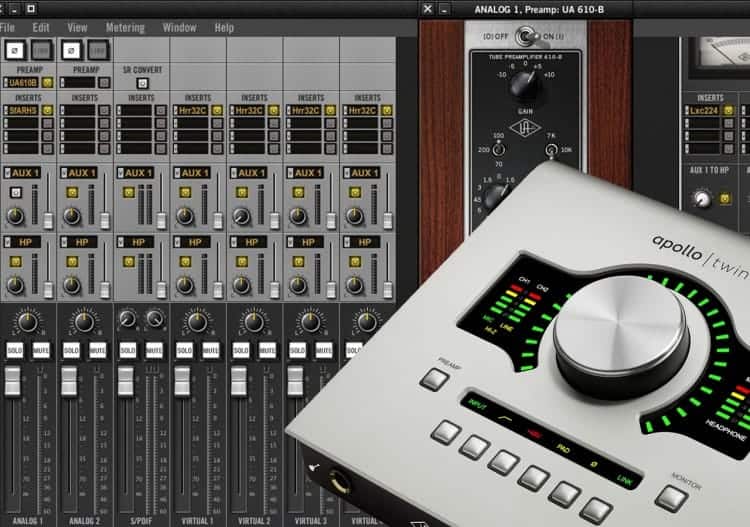Open the Hrr32C insert slot on Virtual 1
Screen dimensions: 750x527
click(x=190, y=110)
